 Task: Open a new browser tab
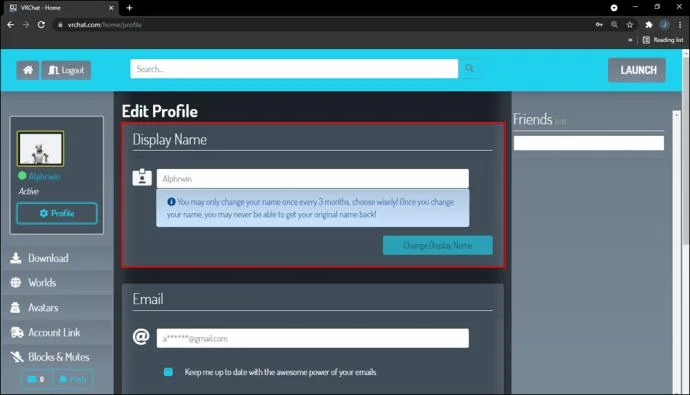(x=129, y=7)
